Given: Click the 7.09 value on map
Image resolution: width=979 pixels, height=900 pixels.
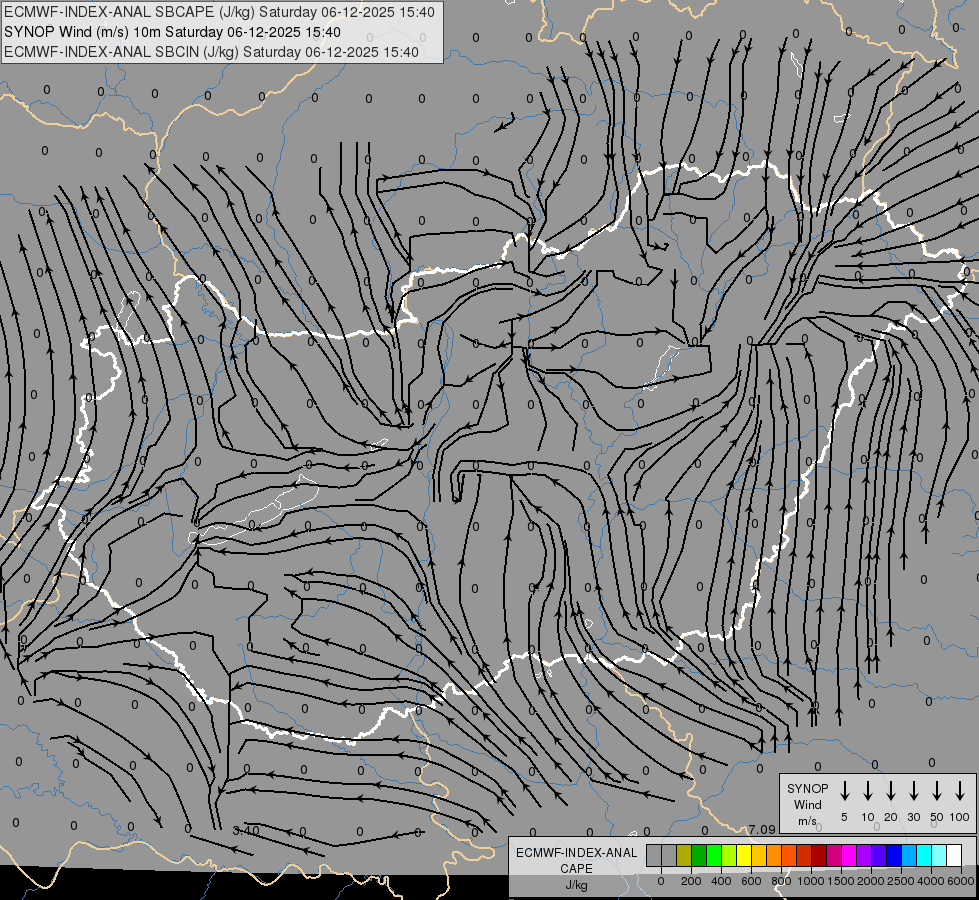Looking at the screenshot, I should 762,829.
